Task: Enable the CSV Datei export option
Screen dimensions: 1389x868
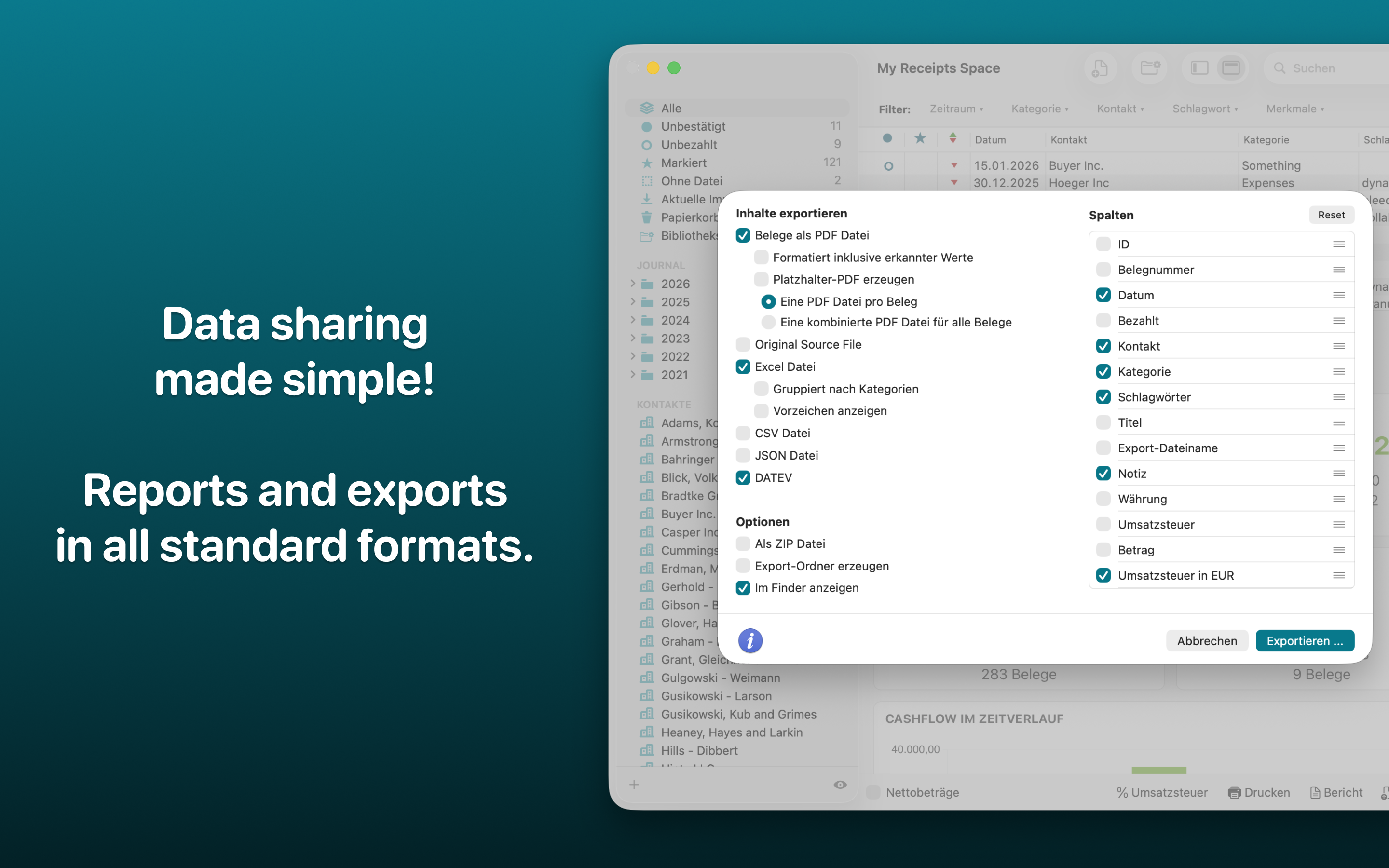Action: [x=743, y=433]
